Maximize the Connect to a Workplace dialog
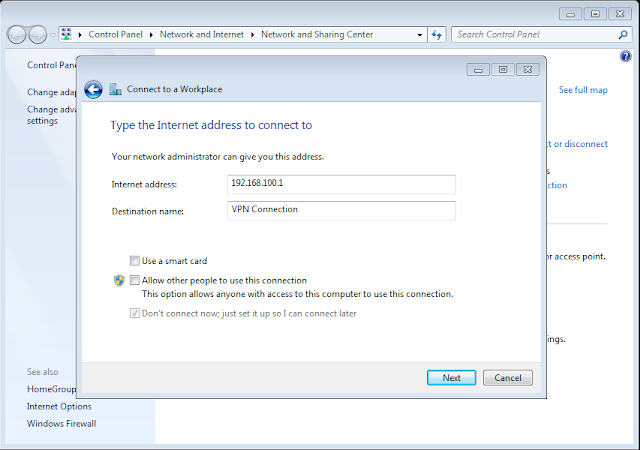 coord(503,70)
